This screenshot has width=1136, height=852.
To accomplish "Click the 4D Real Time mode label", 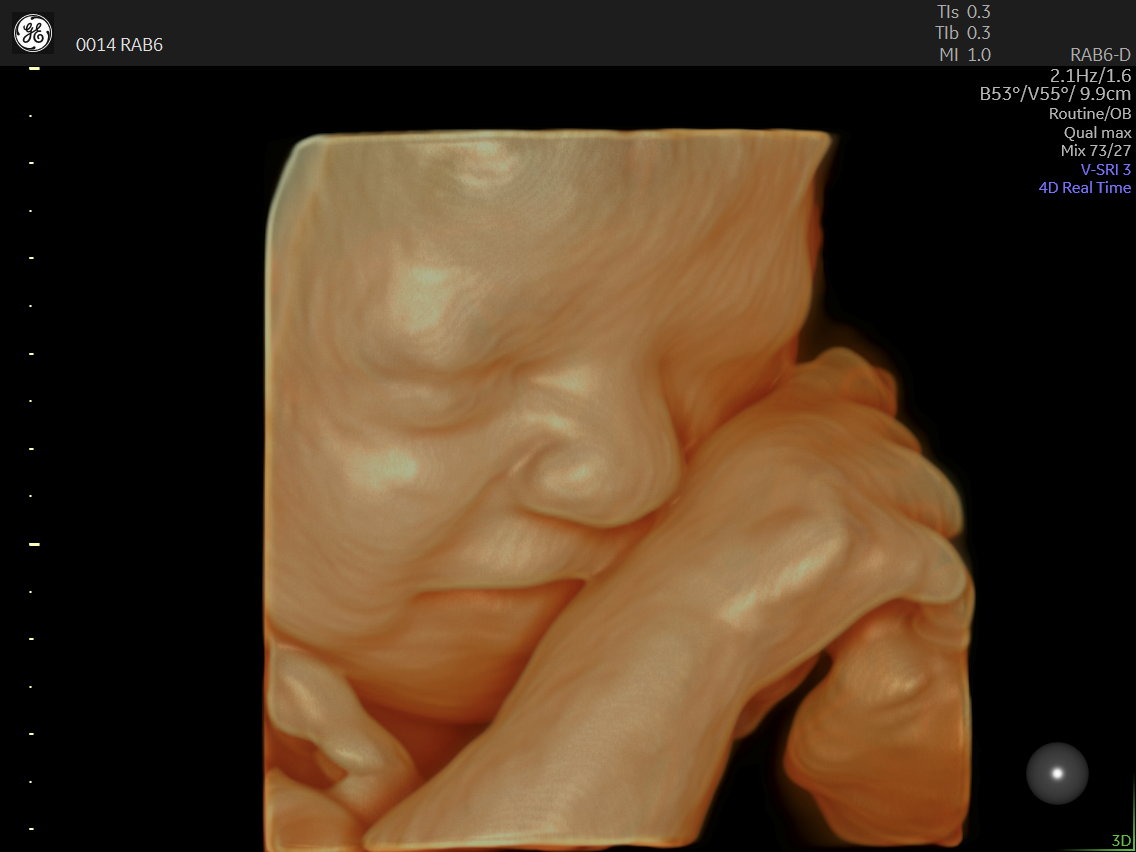I will (x=1084, y=188).
